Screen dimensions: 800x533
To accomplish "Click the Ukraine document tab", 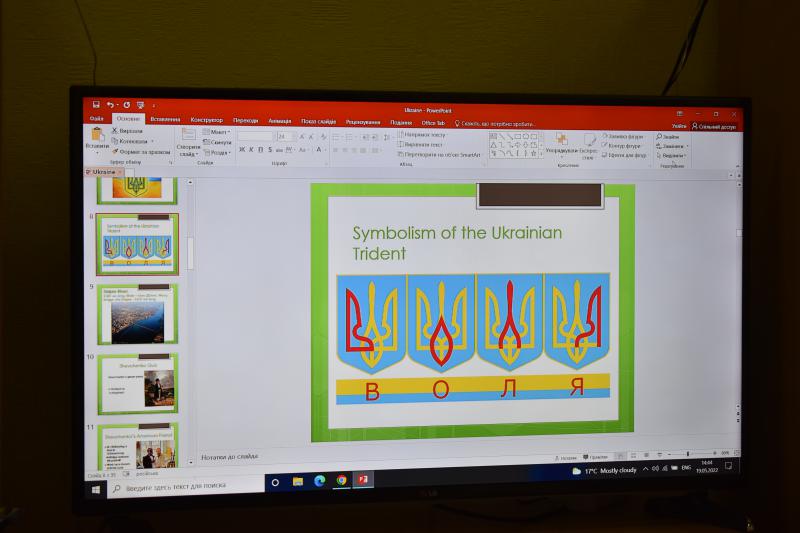I will tap(104, 172).
